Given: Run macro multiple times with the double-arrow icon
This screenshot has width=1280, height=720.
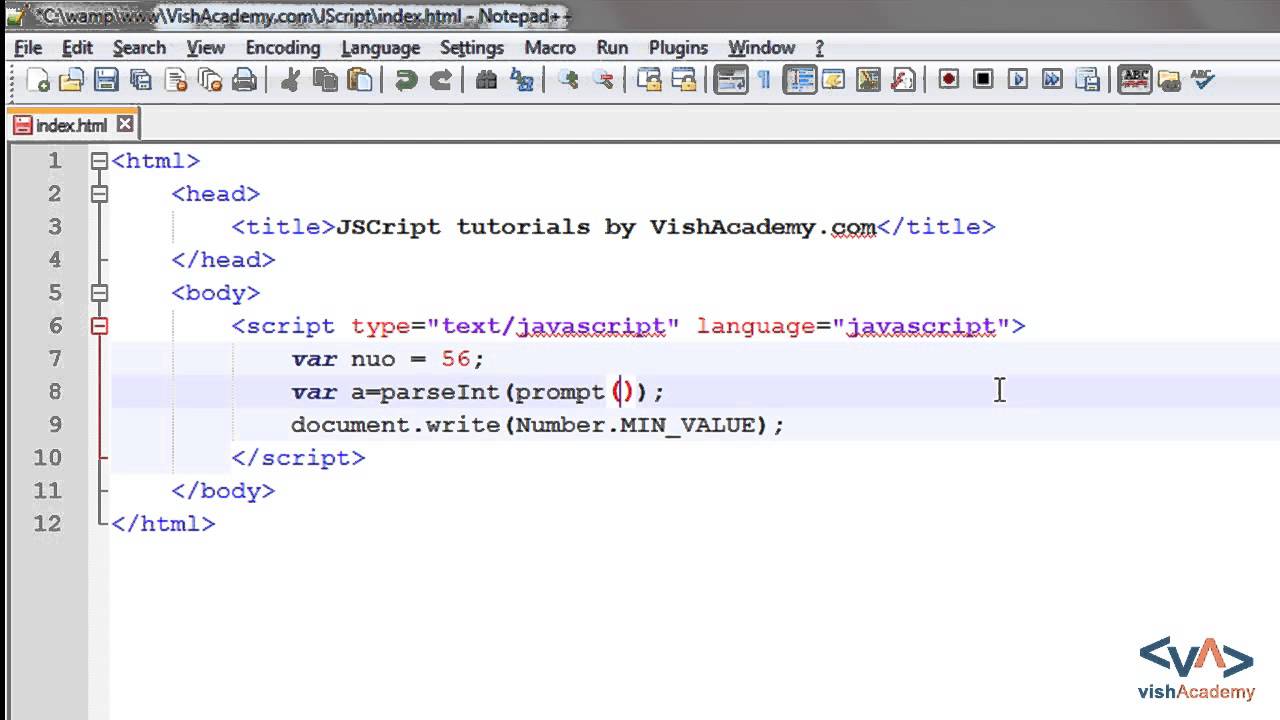Looking at the screenshot, I should click(1053, 80).
